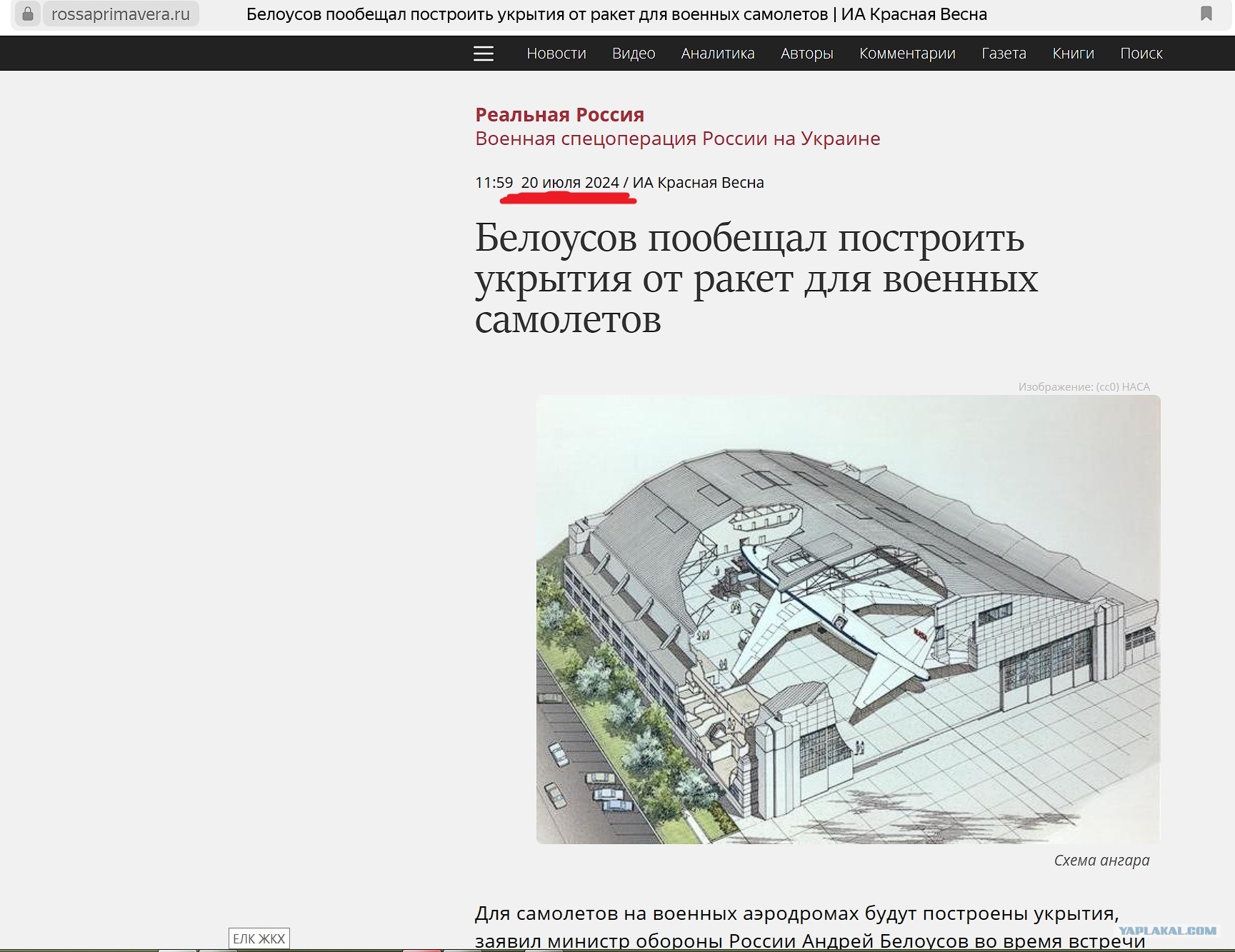The height and width of the screenshot is (952, 1235).
Task: Open the Новости menu item
Action: pyautogui.click(x=556, y=54)
